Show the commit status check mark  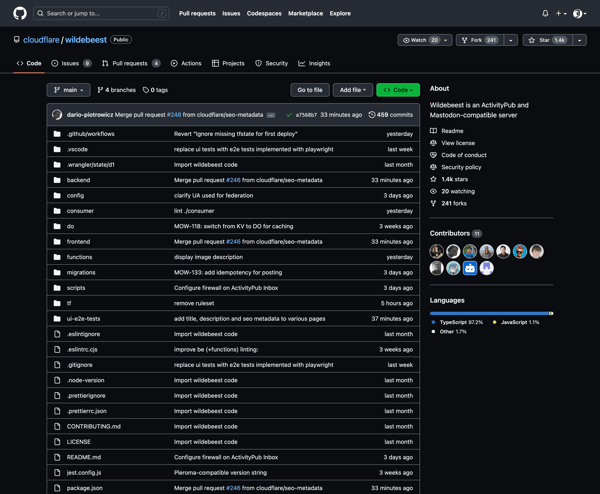[289, 115]
